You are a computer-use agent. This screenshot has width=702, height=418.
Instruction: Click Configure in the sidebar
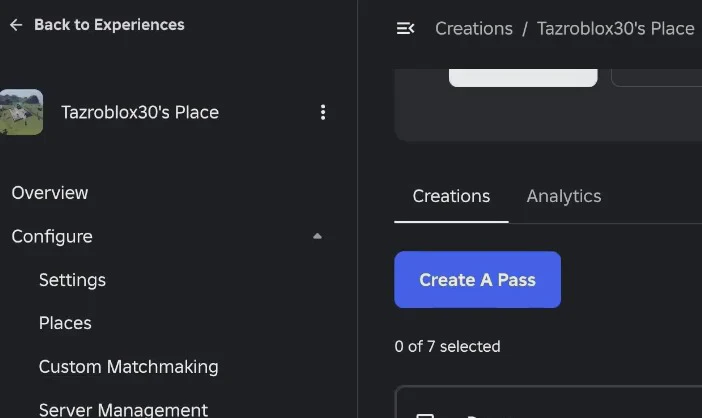click(x=52, y=236)
